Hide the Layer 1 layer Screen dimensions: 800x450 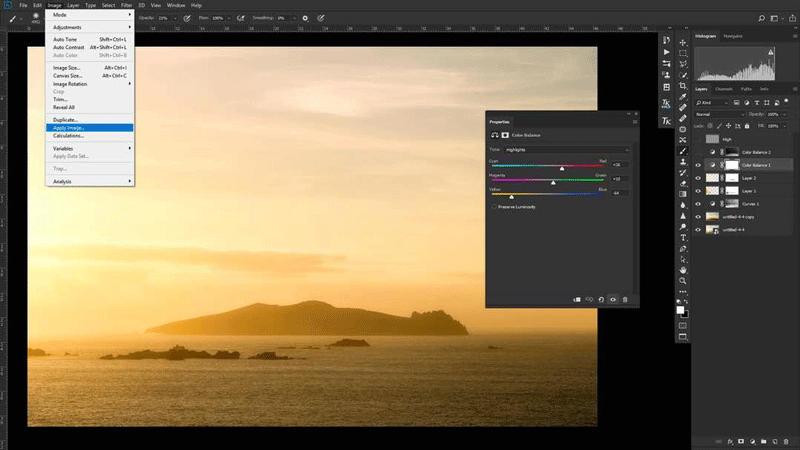click(698, 191)
